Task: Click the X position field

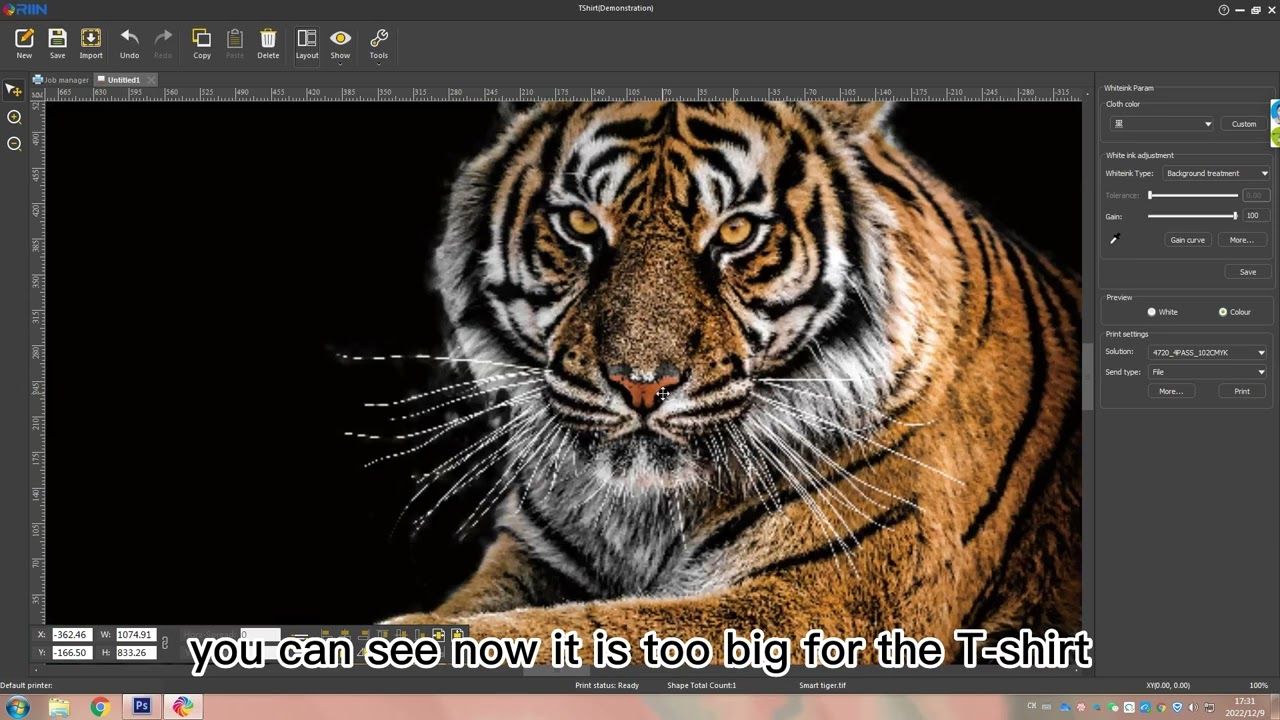Action: point(71,635)
